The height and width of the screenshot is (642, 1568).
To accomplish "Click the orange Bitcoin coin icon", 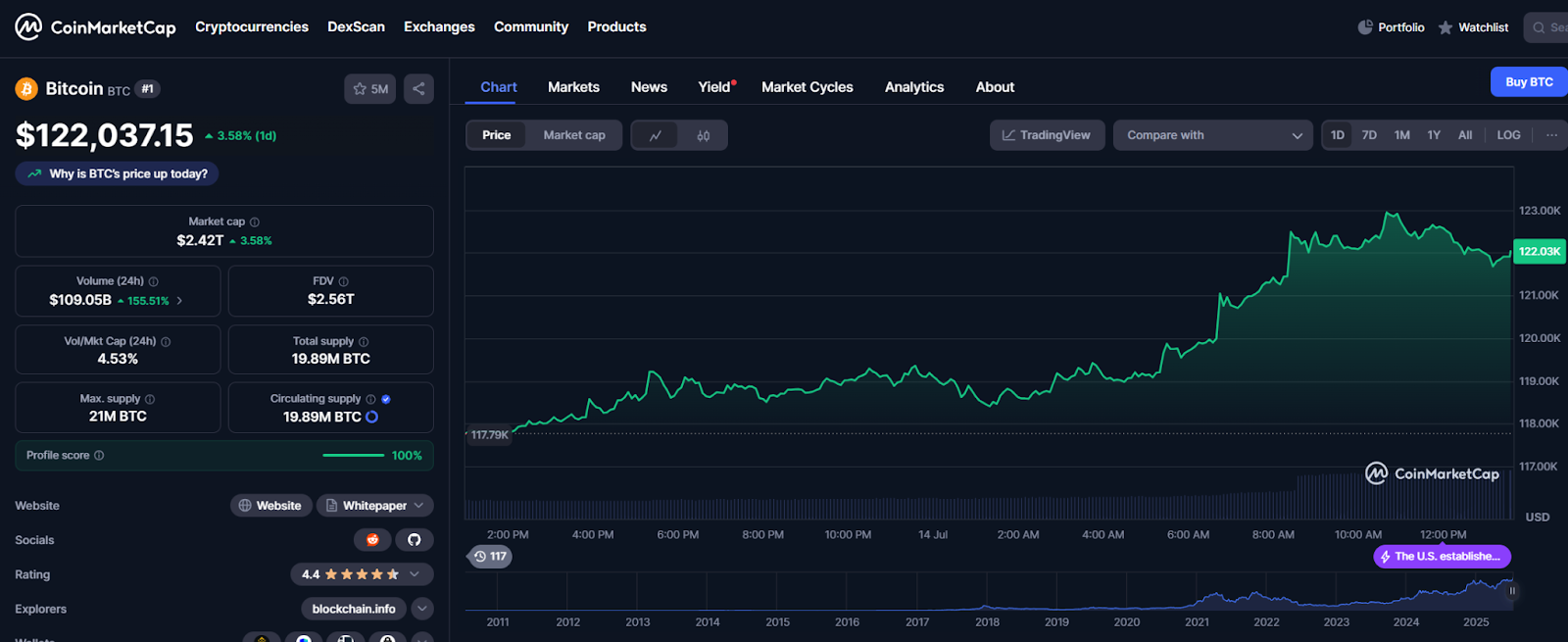I will click(x=26, y=89).
